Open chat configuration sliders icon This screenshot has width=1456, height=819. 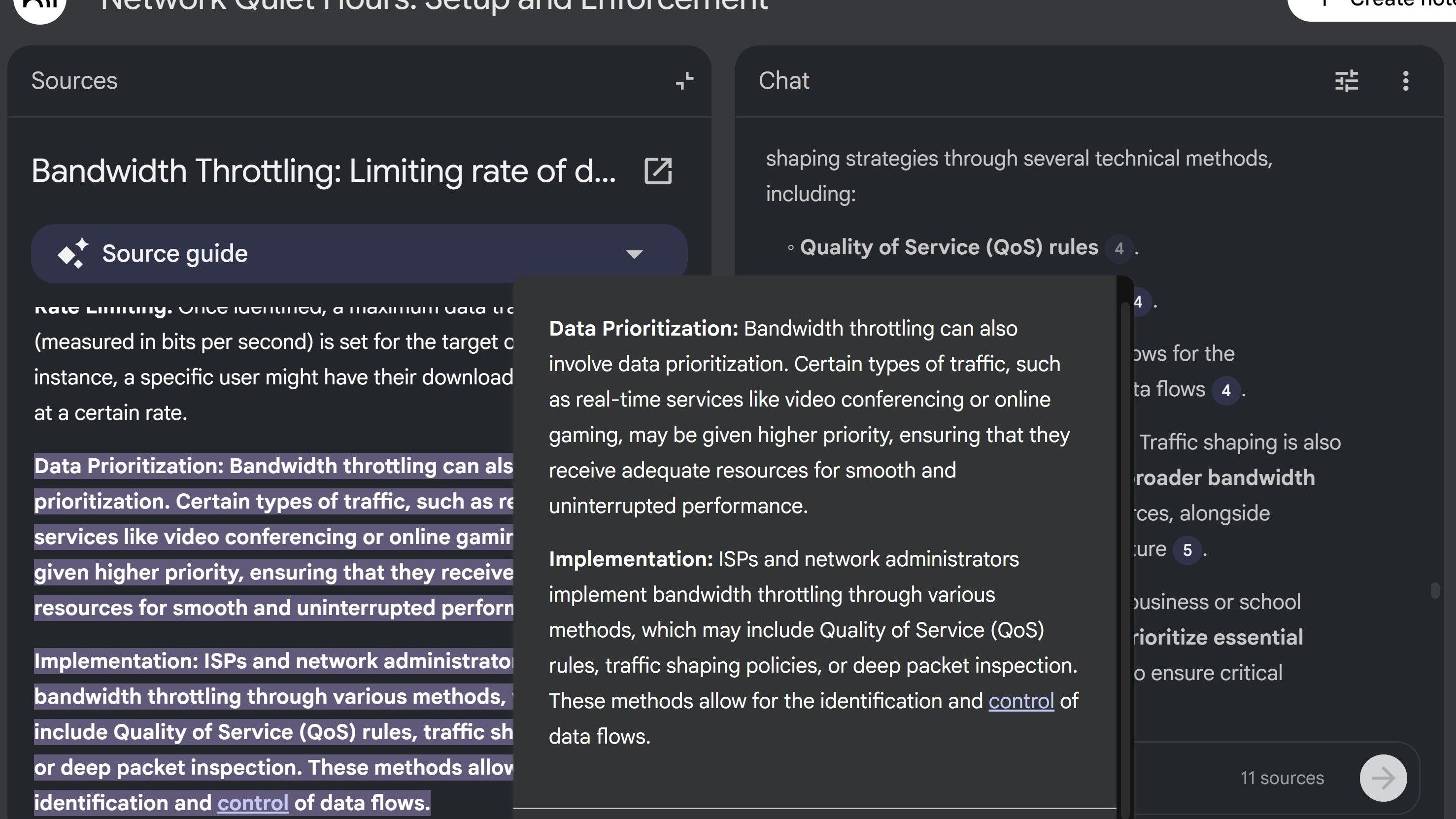1346,81
